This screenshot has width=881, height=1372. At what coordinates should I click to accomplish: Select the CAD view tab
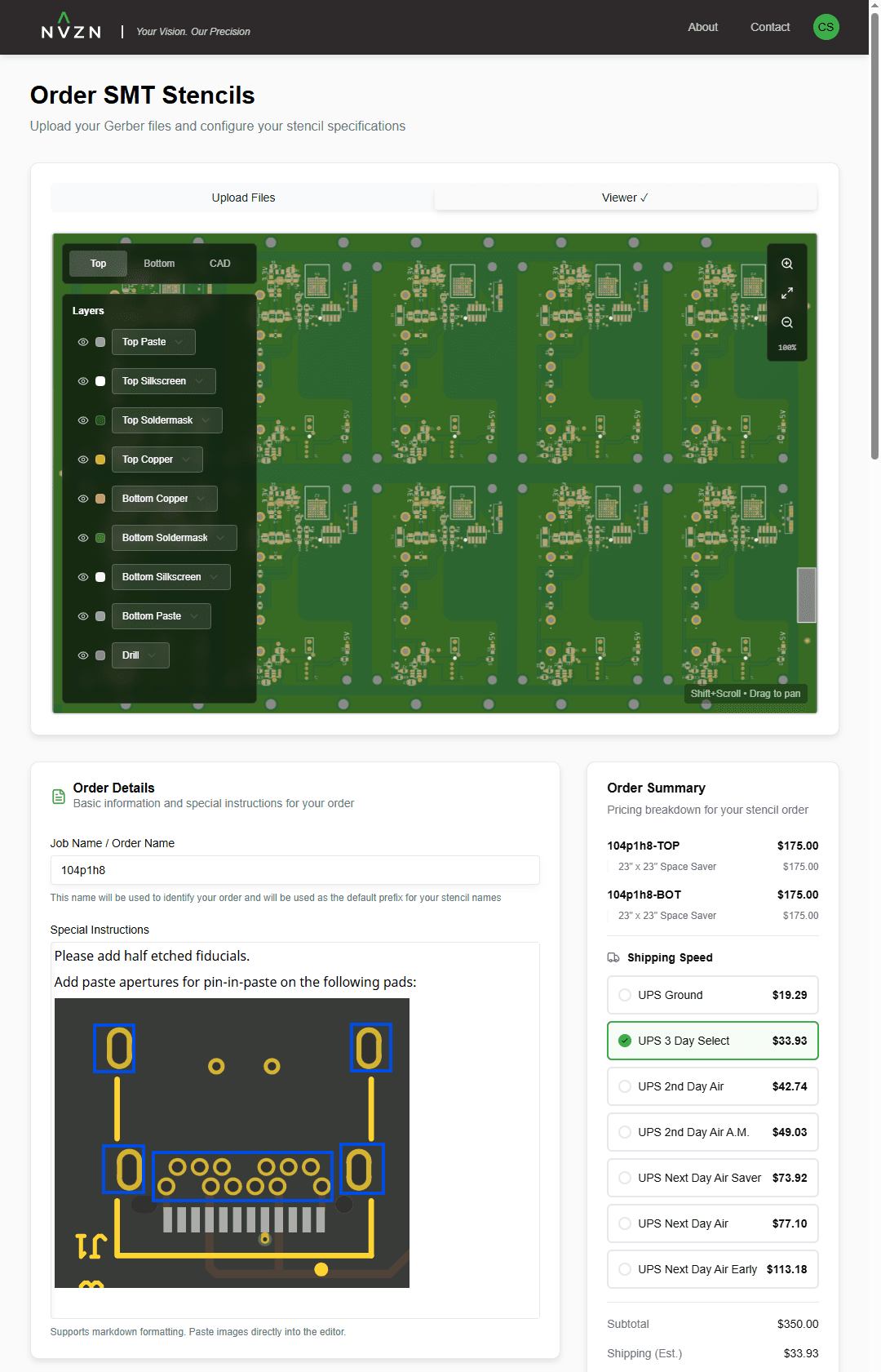tap(219, 264)
